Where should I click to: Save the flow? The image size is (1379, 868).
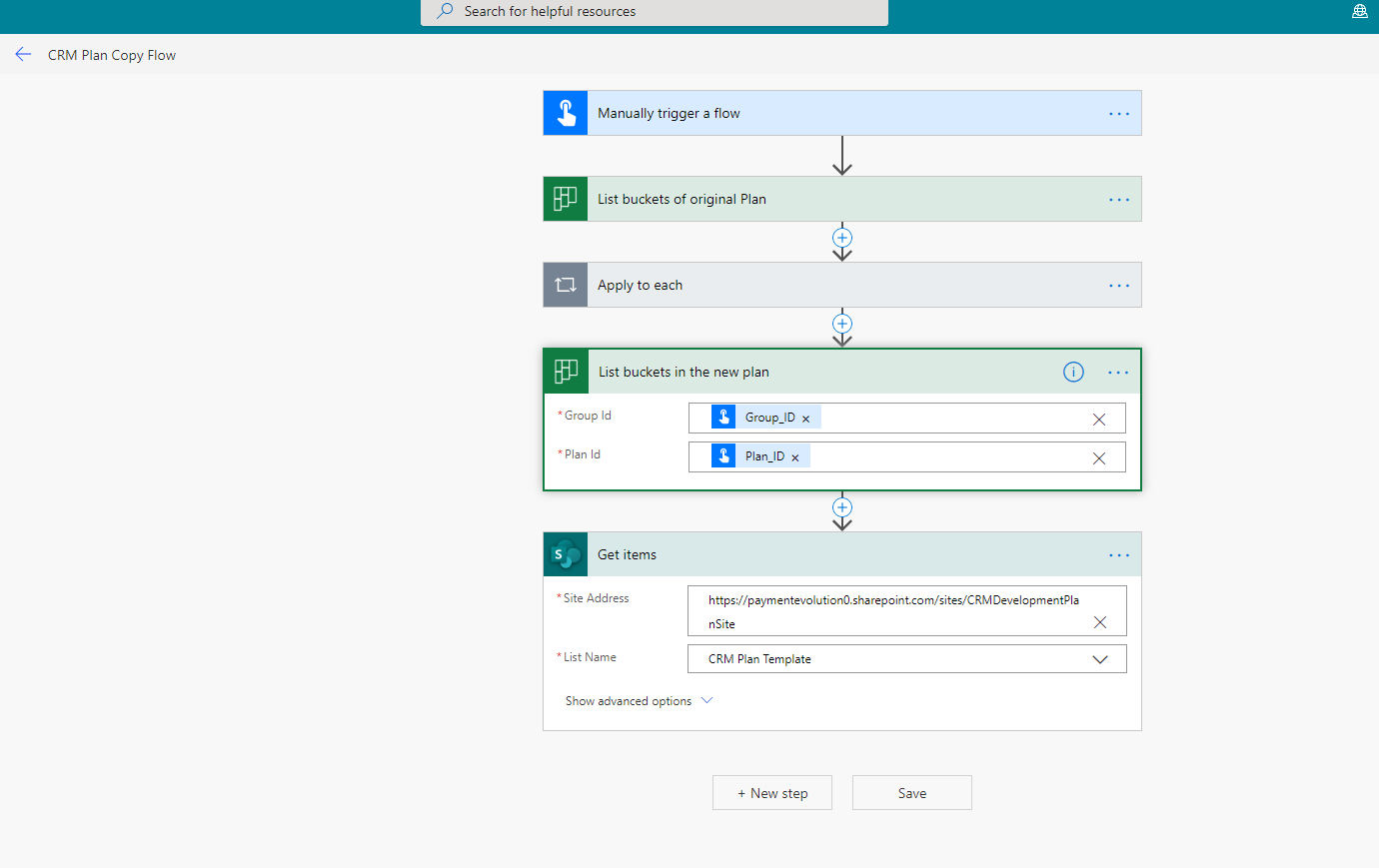pyautogui.click(x=911, y=793)
